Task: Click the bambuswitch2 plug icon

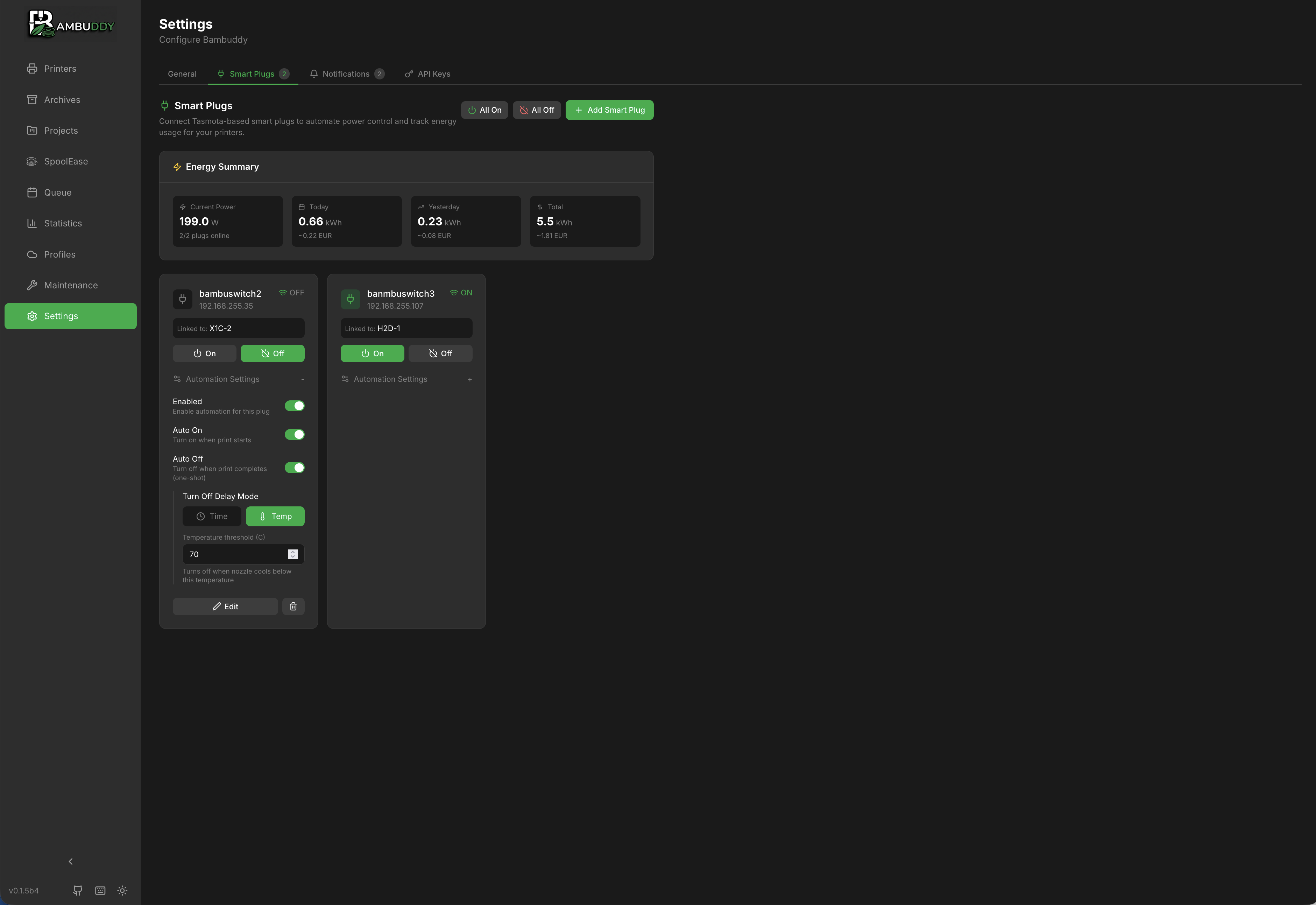Action: tap(183, 299)
